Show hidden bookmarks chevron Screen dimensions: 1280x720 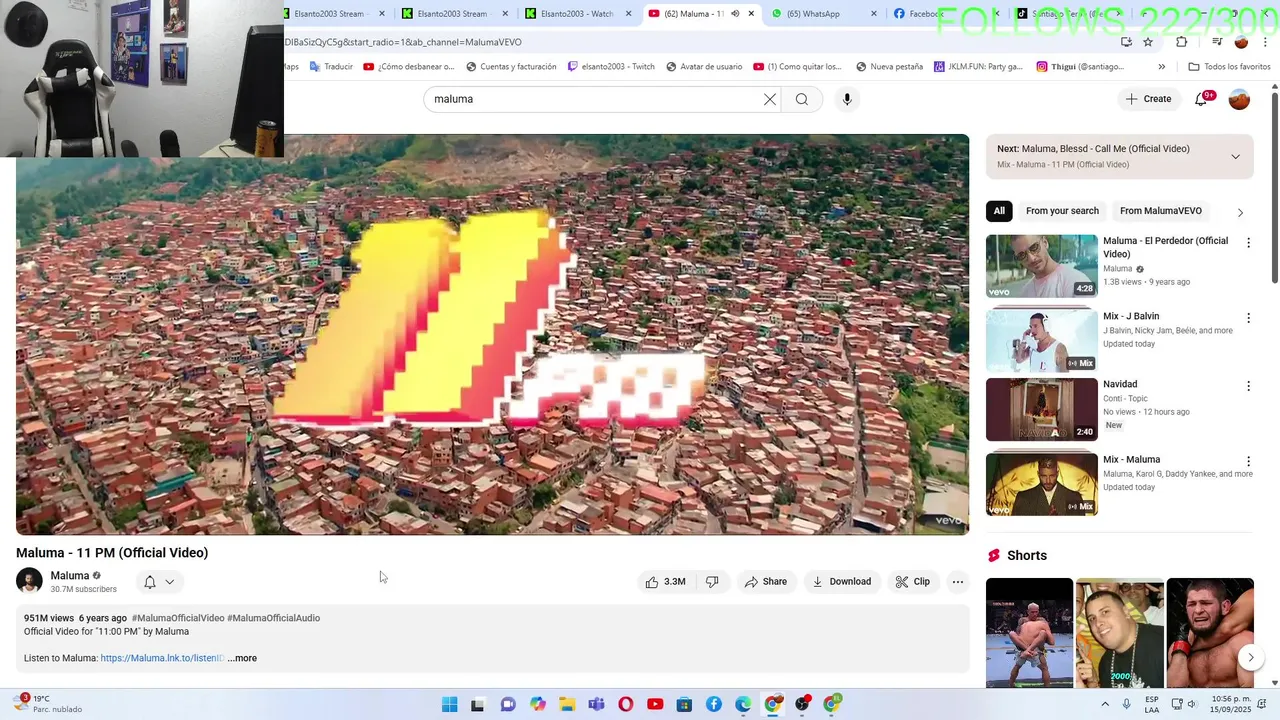(x=1161, y=67)
